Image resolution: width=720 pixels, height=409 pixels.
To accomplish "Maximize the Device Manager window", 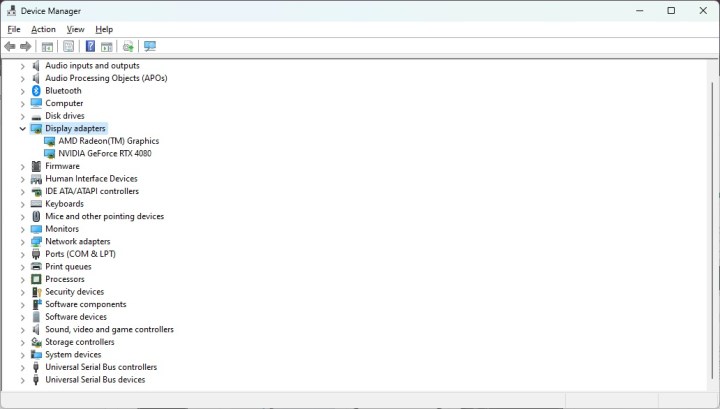I will (x=671, y=11).
